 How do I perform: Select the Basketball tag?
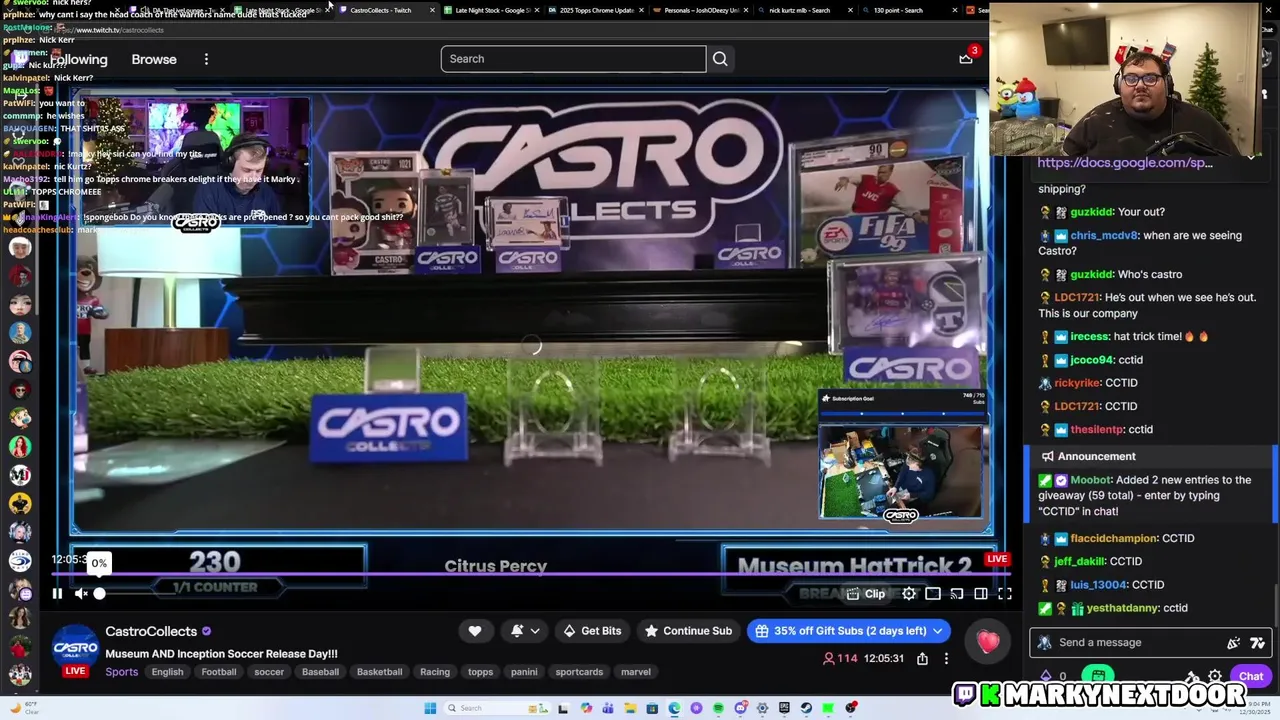click(379, 672)
